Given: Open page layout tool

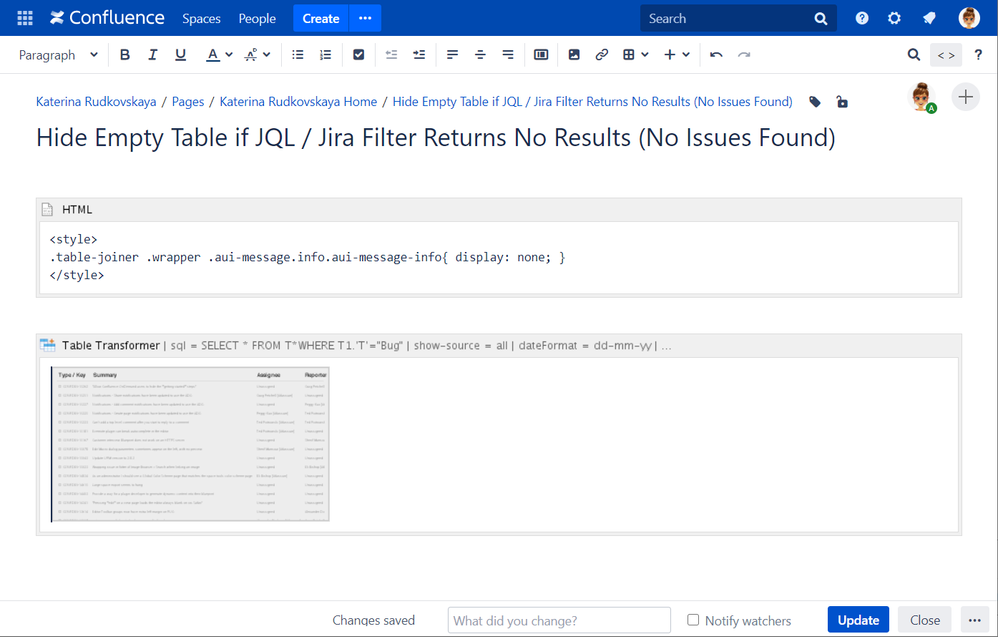Looking at the screenshot, I should point(541,55).
